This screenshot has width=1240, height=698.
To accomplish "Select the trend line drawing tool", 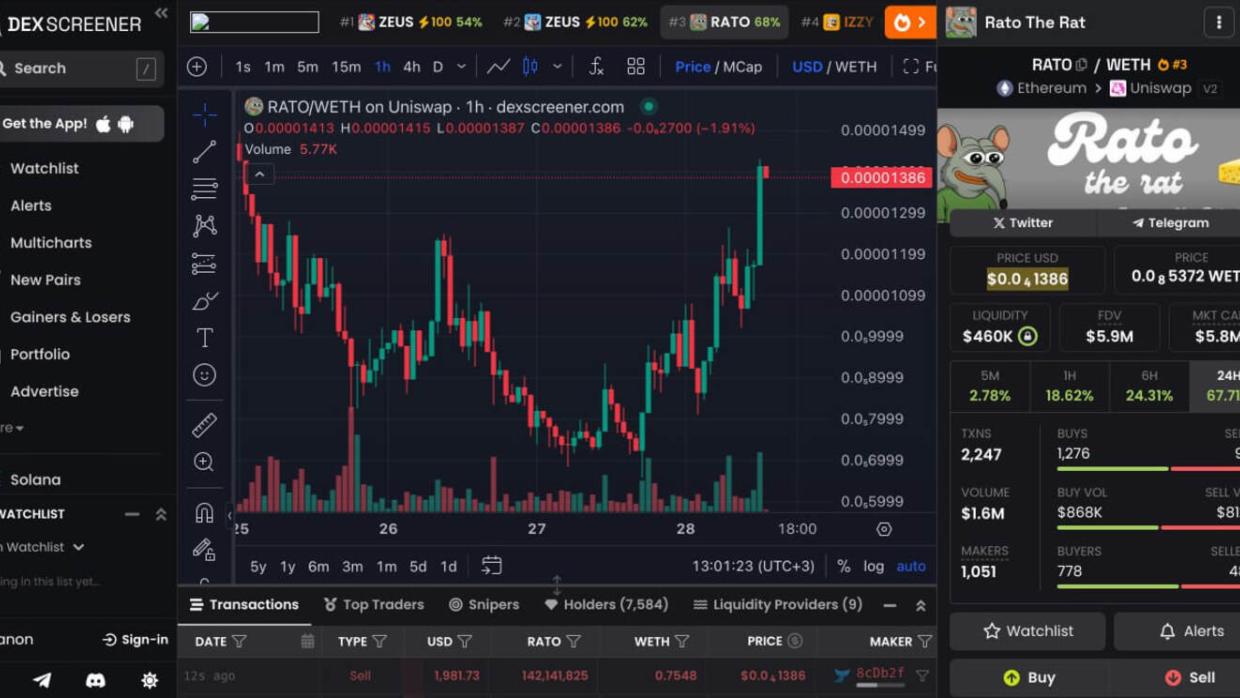I will pos(204,151).
